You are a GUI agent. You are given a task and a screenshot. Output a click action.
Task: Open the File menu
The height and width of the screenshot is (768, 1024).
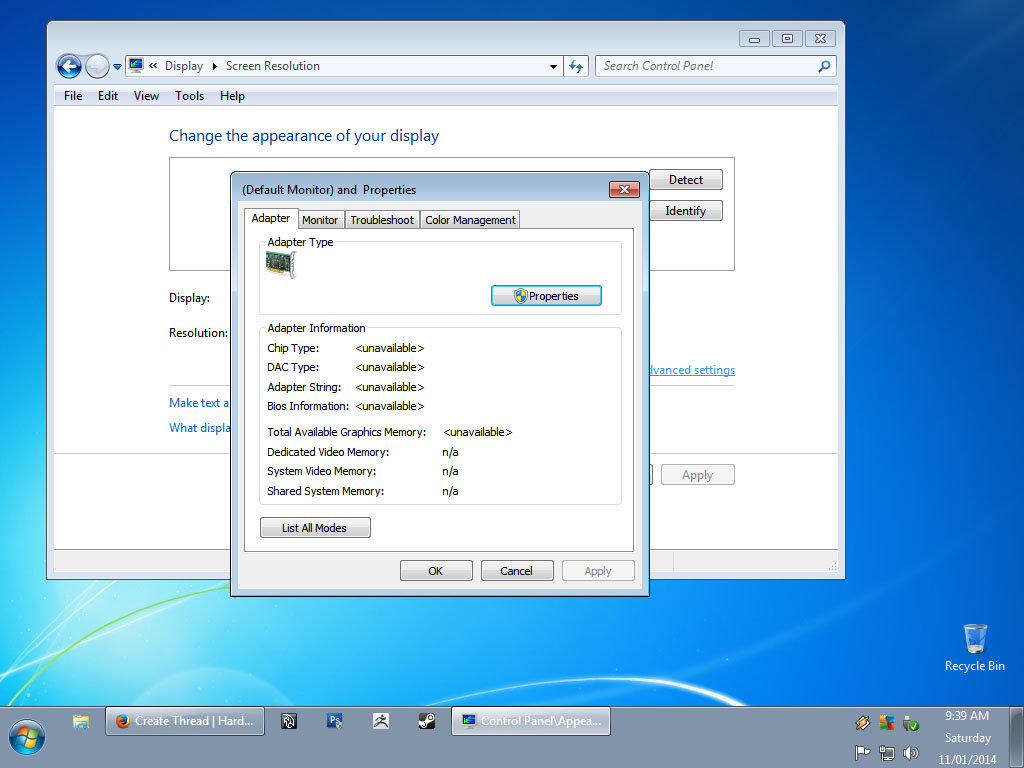(x=73, y=96)
